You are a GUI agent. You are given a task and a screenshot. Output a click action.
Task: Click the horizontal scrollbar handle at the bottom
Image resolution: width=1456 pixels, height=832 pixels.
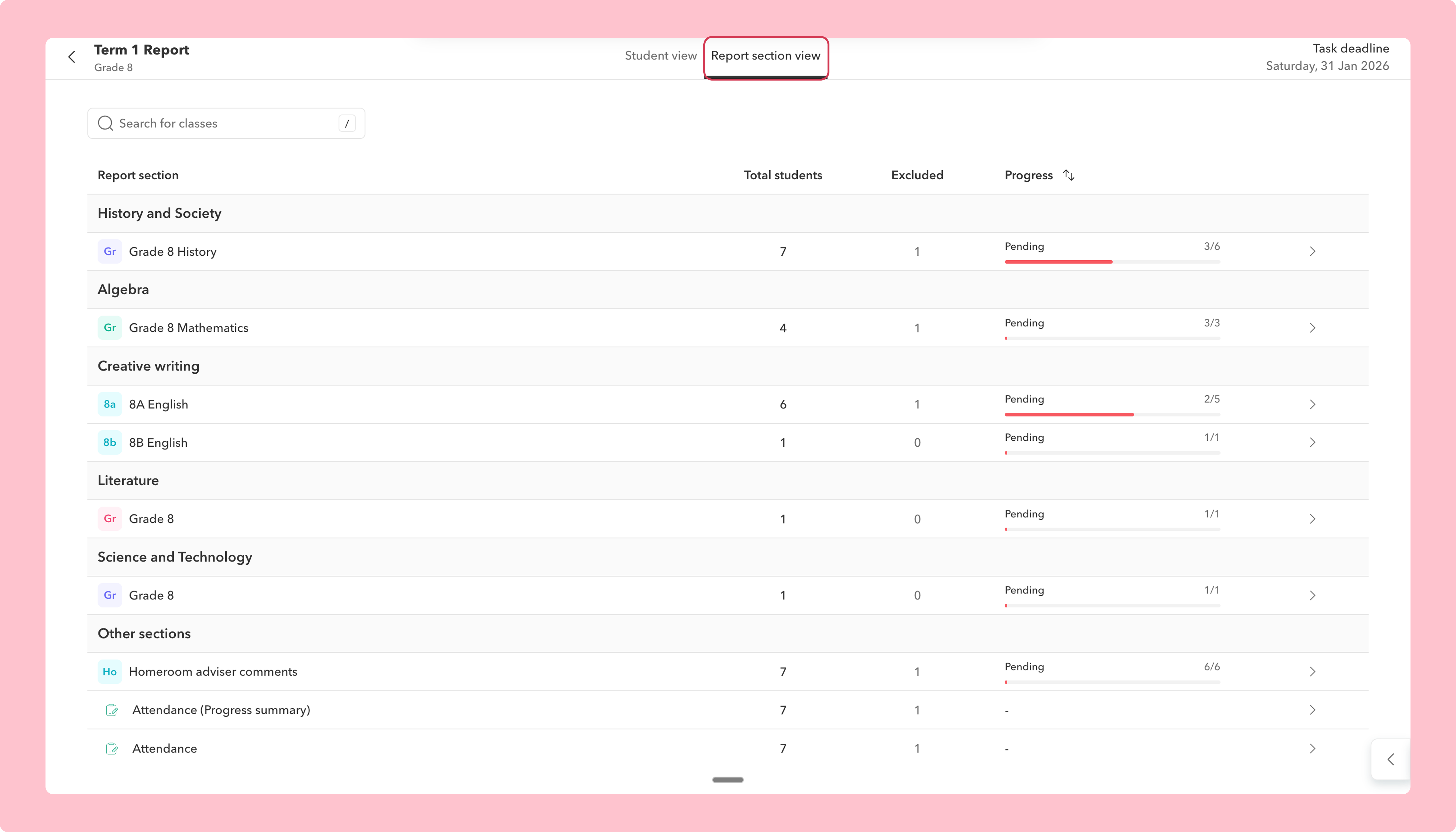728,780
